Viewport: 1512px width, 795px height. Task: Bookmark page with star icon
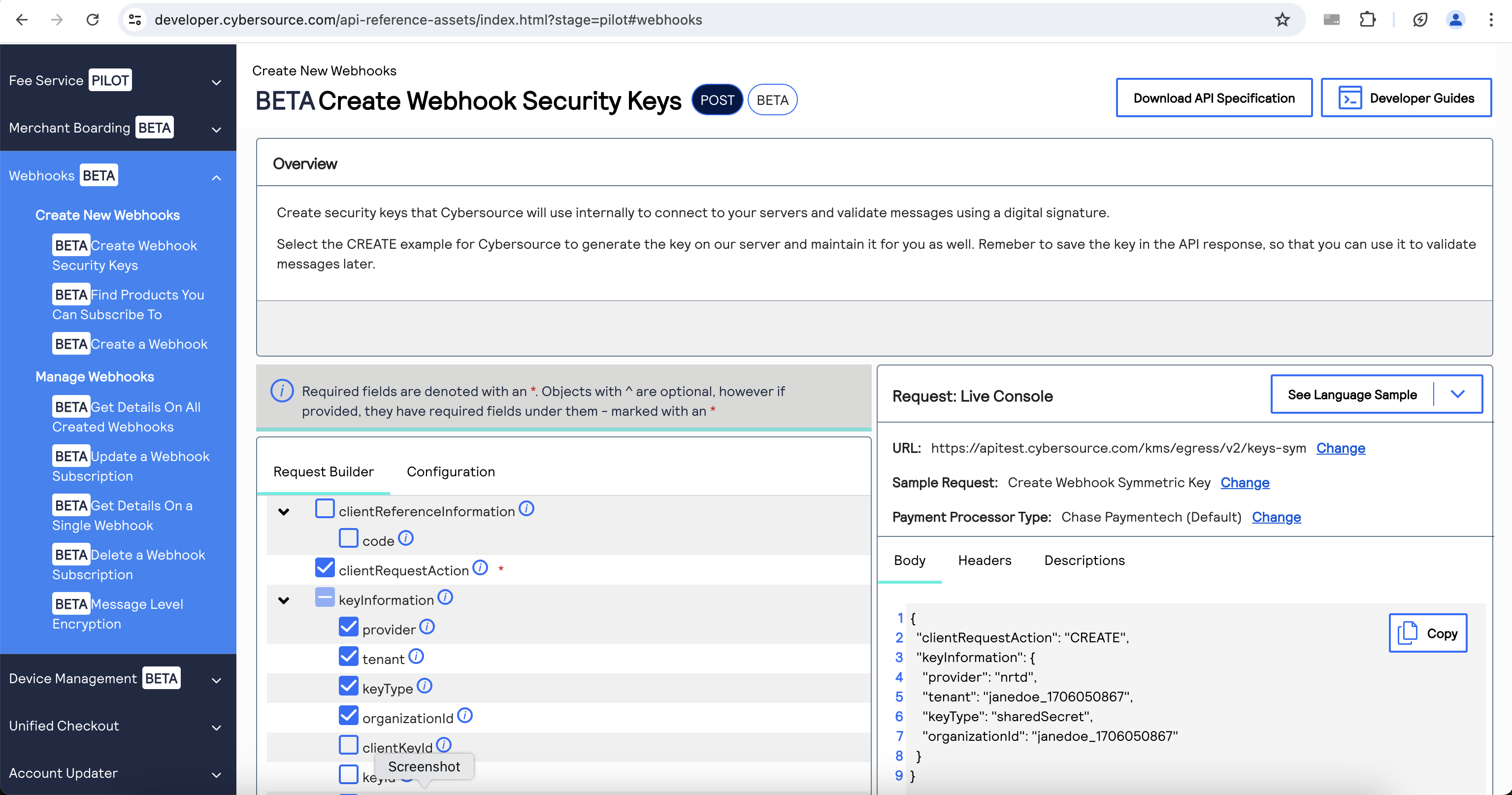point(1282,20)
